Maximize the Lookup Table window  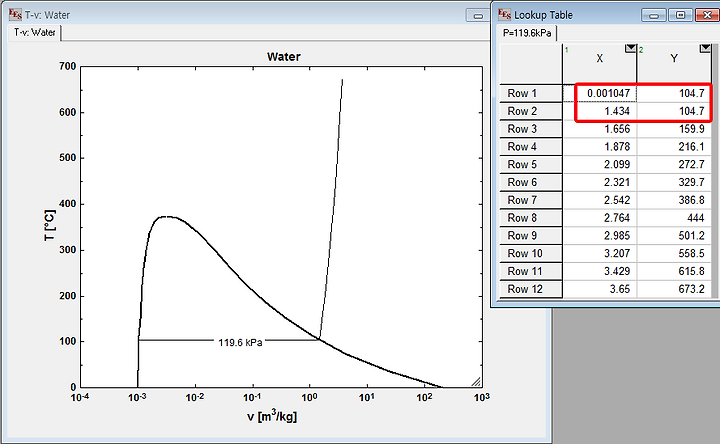(681, 16)
